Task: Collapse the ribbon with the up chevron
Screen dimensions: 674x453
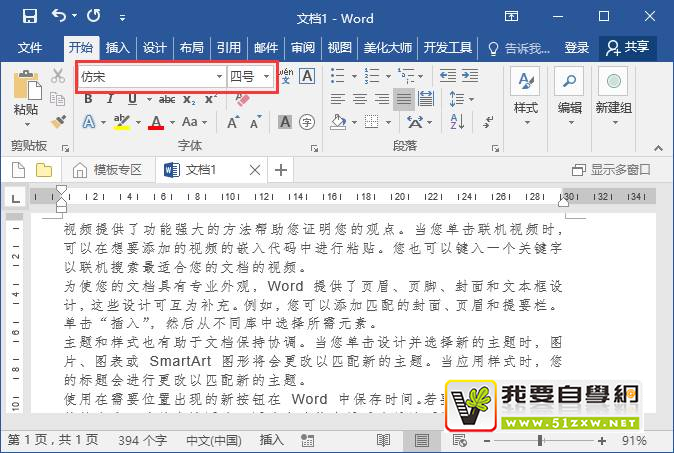Action: 658,148
